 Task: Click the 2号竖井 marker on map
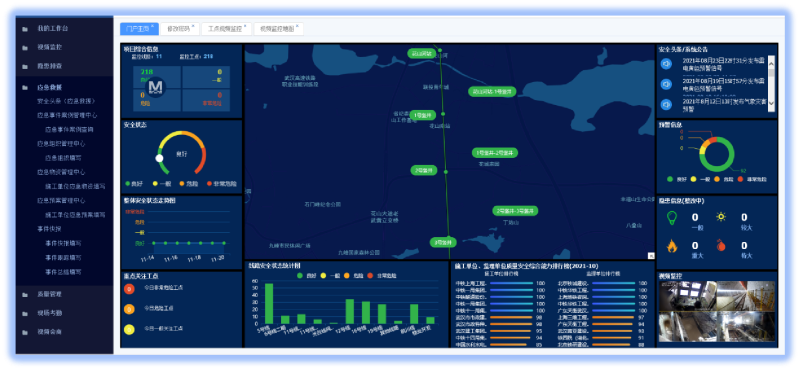tap(424, 170)
